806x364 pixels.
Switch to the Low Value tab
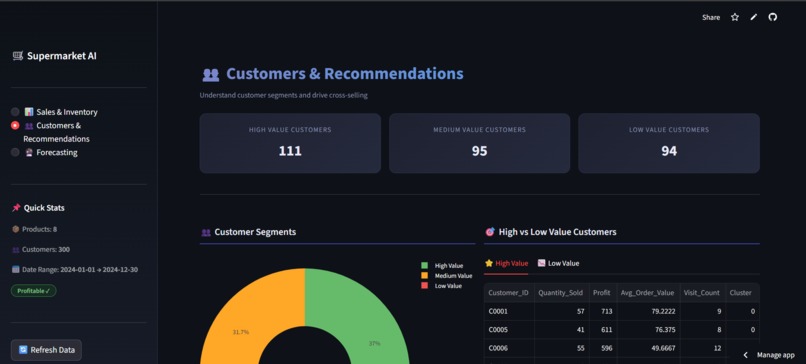[x=558, y=263]
